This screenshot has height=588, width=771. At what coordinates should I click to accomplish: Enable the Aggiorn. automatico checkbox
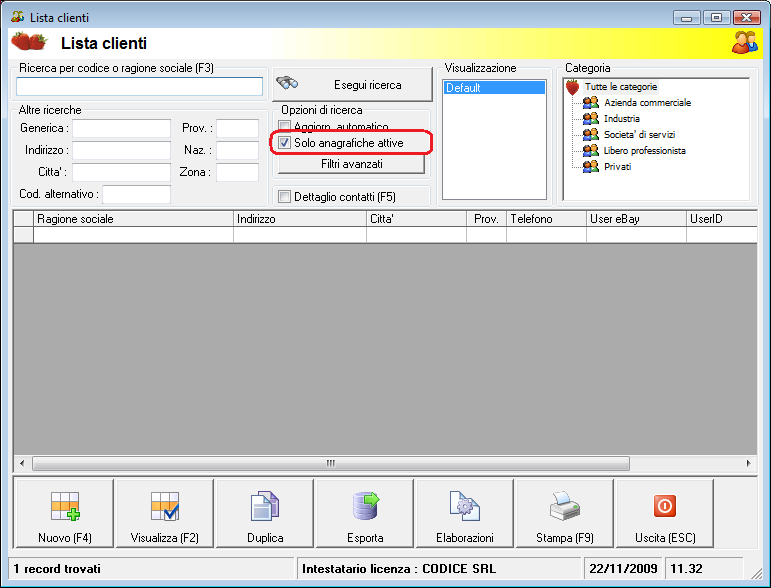pyautogui.click(x=284, y=126)
